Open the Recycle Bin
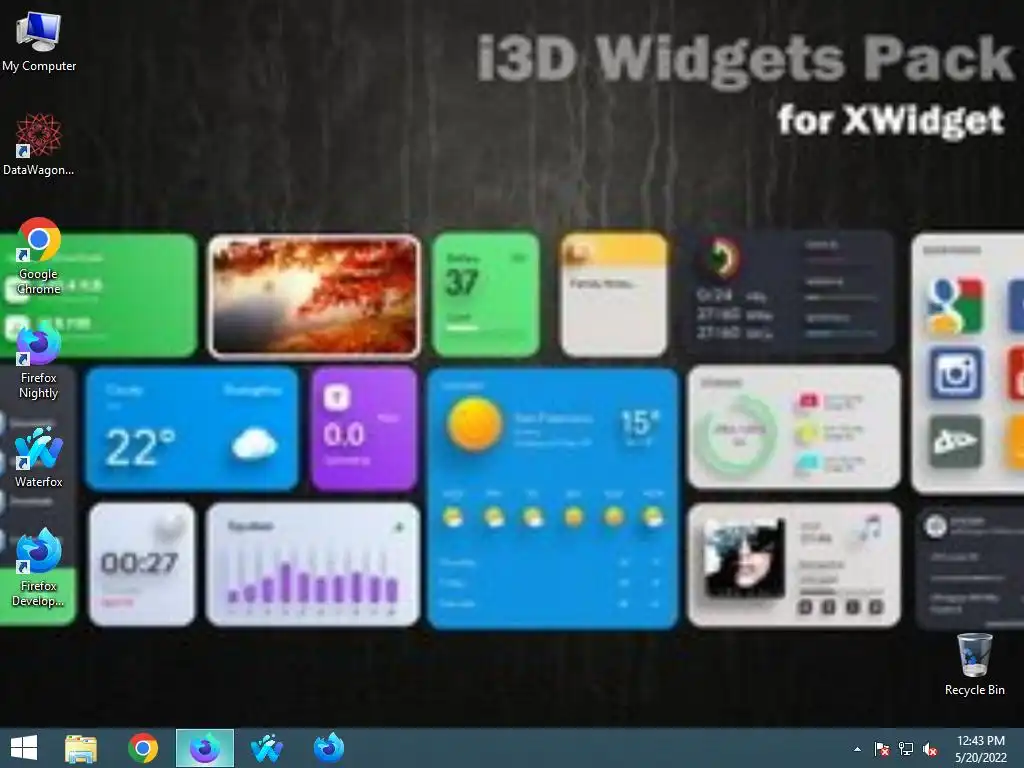The width and height of the screenshot is (1024, 768). [974, 664]
